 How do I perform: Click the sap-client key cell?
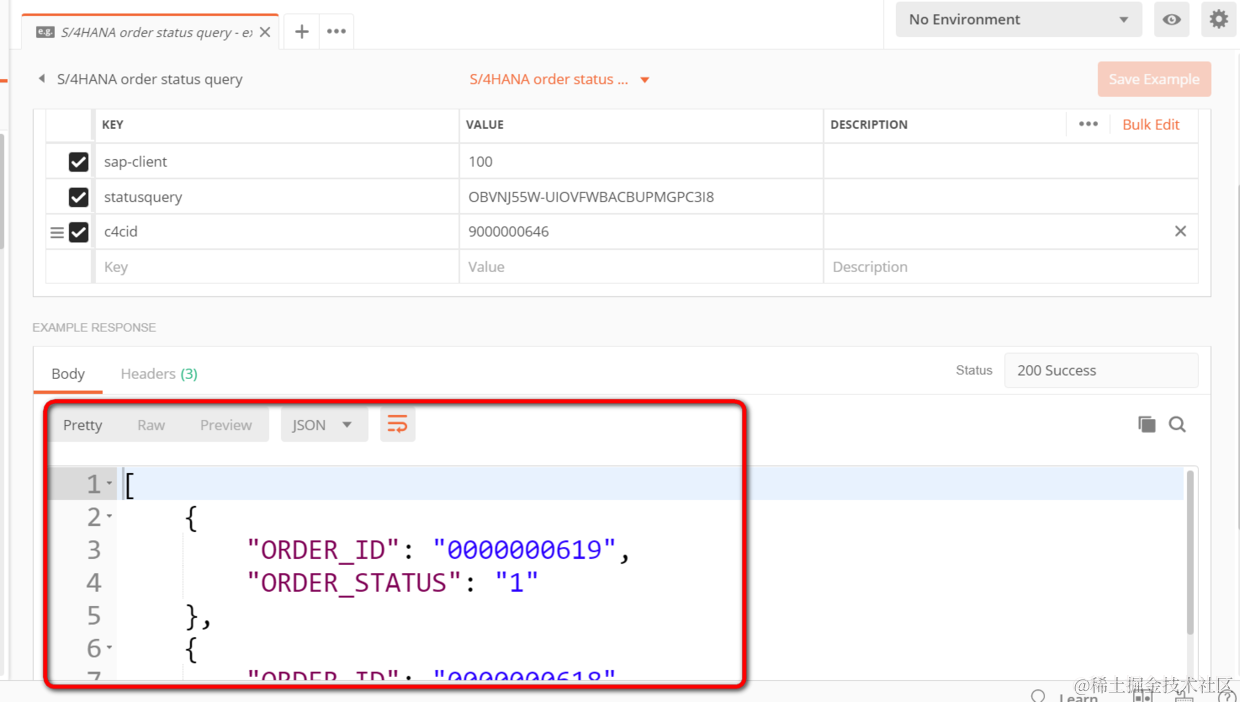277,161
